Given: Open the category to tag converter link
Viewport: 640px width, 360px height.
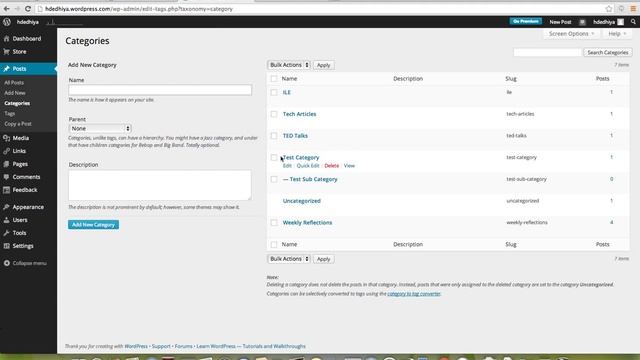Looking at the screenshot, I should pyautogui.click(x=414, y=293).
